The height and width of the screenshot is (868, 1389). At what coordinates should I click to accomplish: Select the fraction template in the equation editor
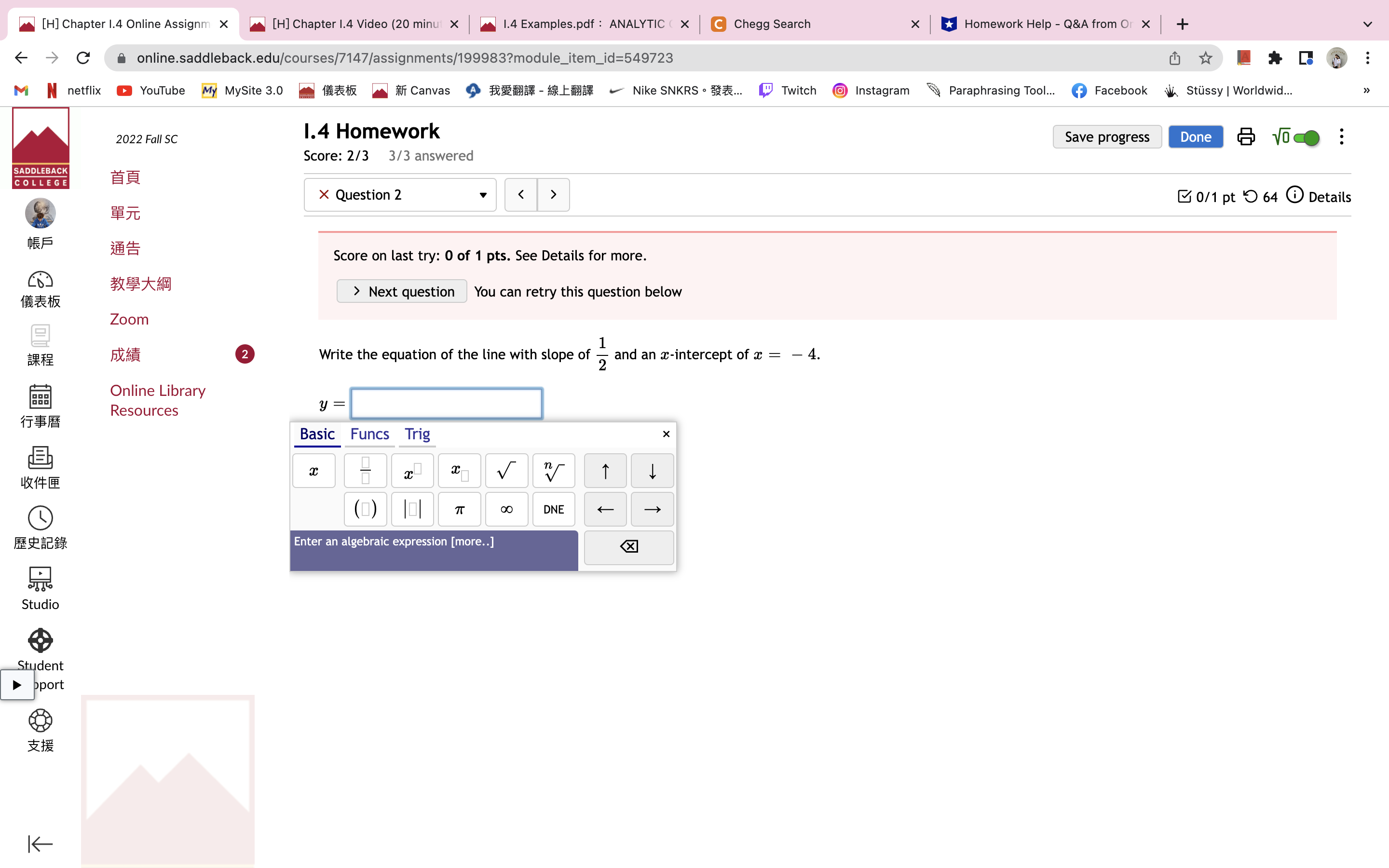click(365, 470)
